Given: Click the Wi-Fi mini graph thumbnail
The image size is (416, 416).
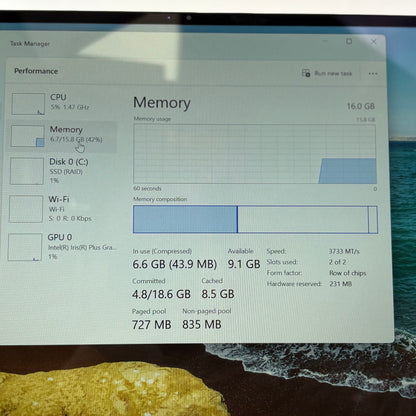Looking at the screenshot, I should tap(26, 209).
